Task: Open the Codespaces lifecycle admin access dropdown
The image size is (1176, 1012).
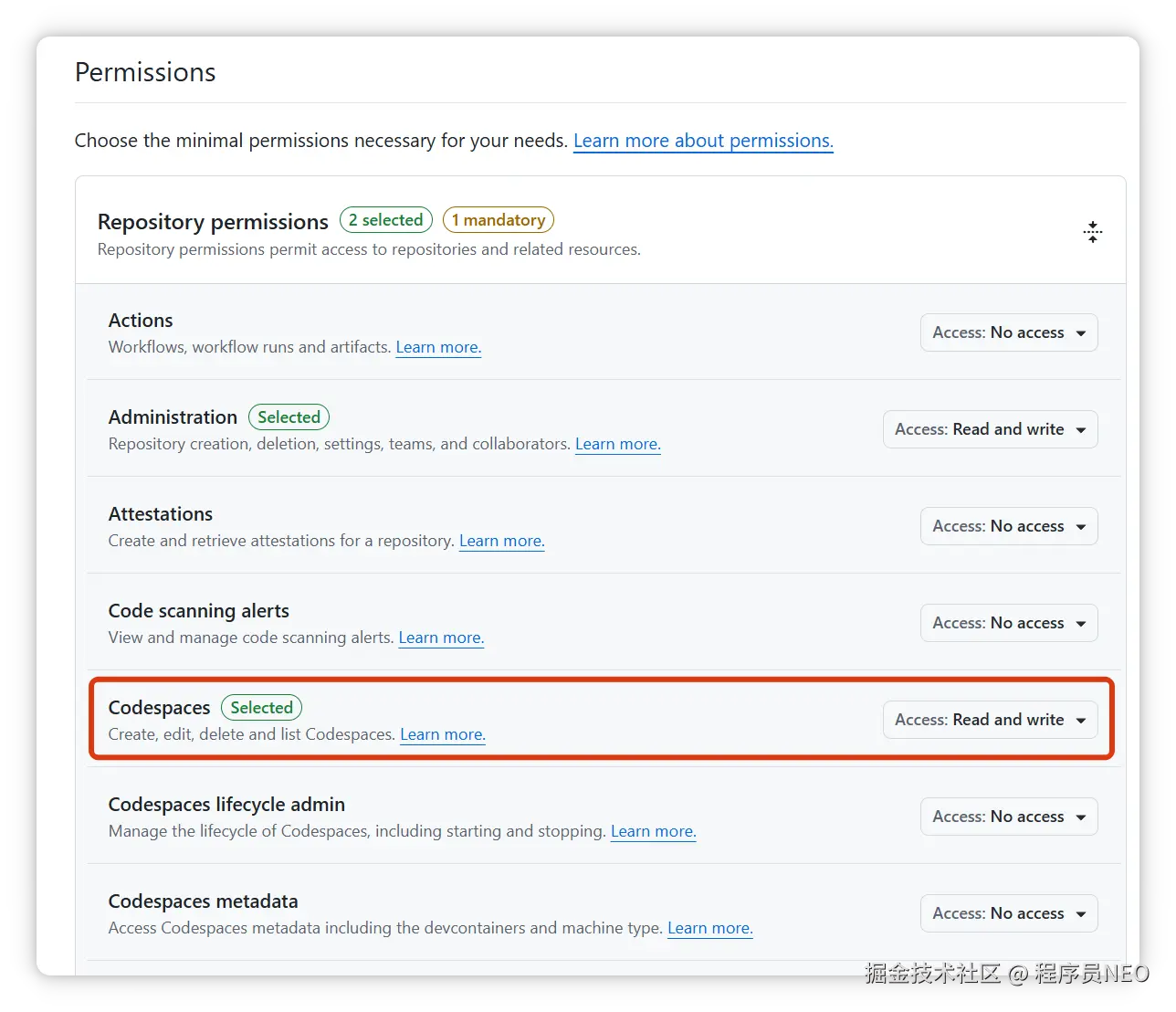Action: (1008, 817)
